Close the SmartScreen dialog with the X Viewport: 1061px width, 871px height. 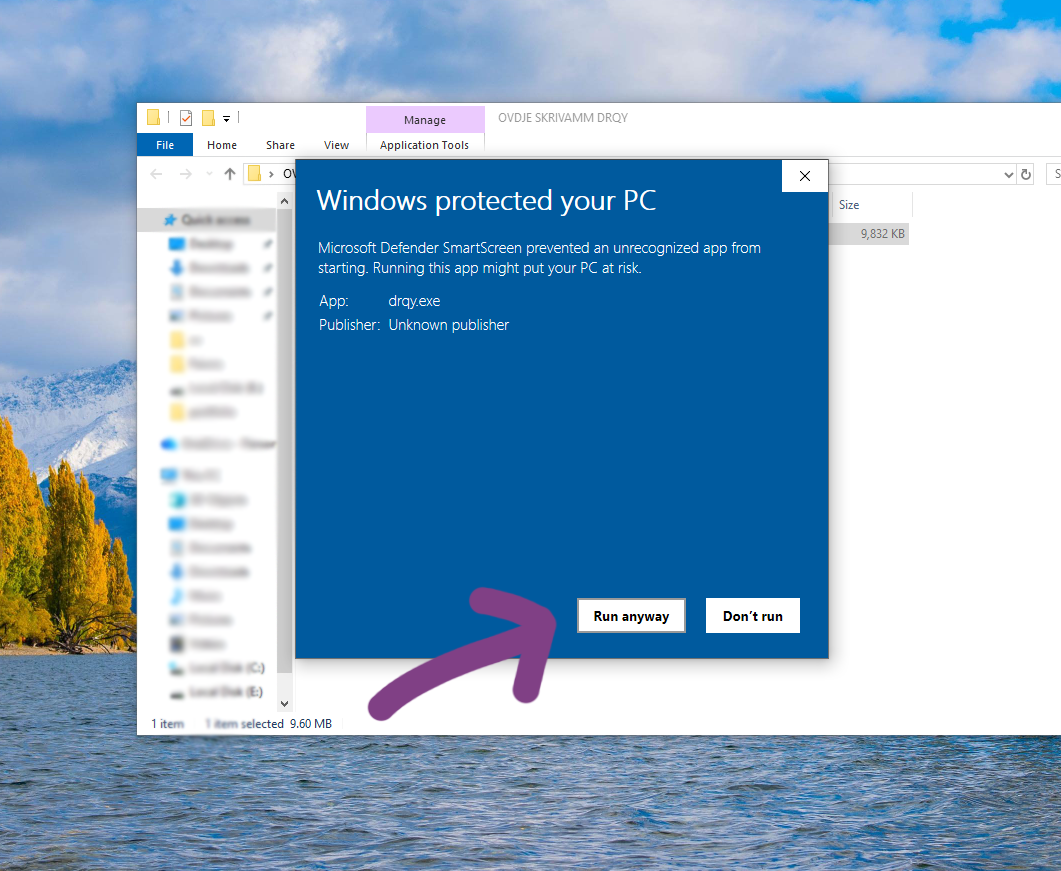(x=805, y=176)
